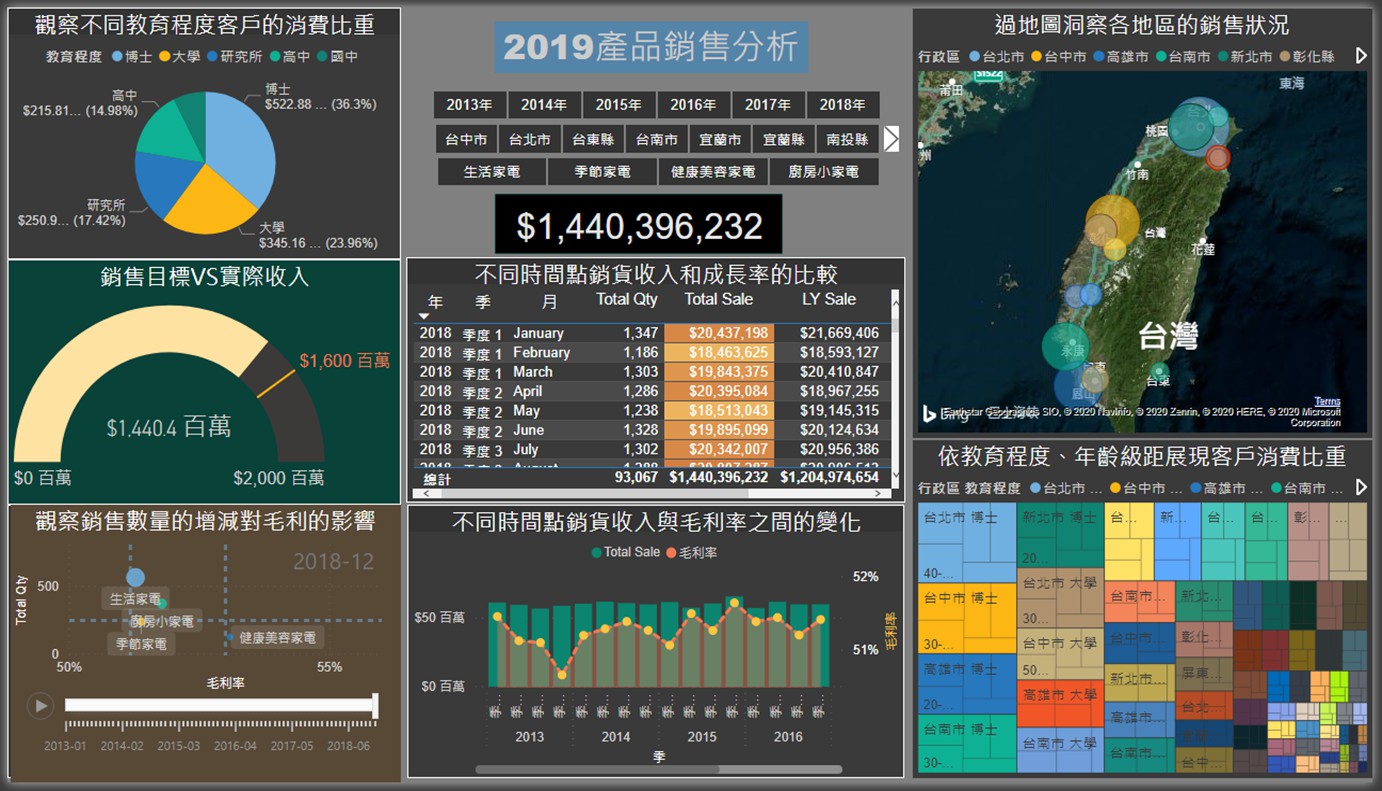The height and width of the screenshot is (791, 1382).
Task: Expand treemap legend with right arrow
Action: [x=1361, y=487]
